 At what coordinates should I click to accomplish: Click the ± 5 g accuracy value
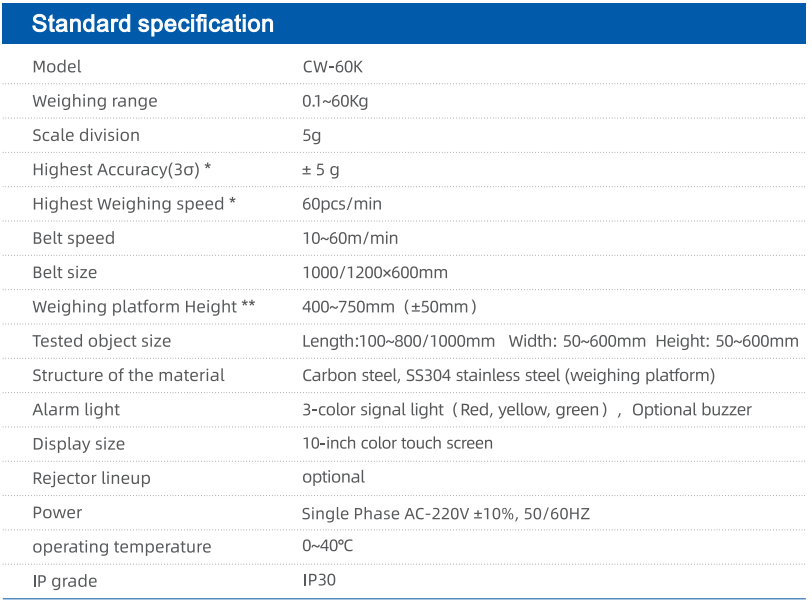[x=321, y=170]
